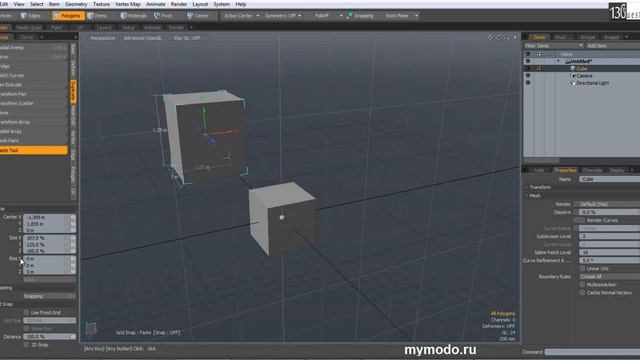The image size is (640, 360).
Task: Select Polygons selection mode
Action: click(68, 16)
